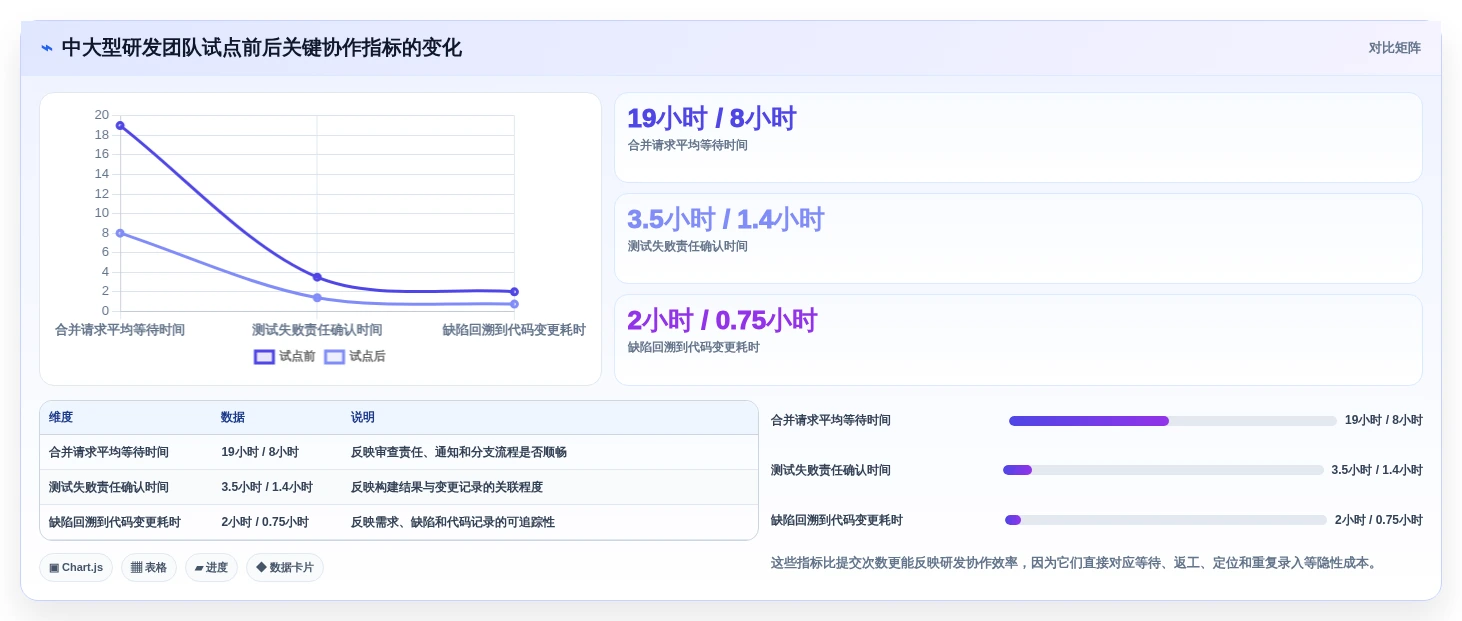This screenshot has height=621, width=1462.
Task: Click table cell 2小时 / 0.75小时
Action: (x=265, y=522)
